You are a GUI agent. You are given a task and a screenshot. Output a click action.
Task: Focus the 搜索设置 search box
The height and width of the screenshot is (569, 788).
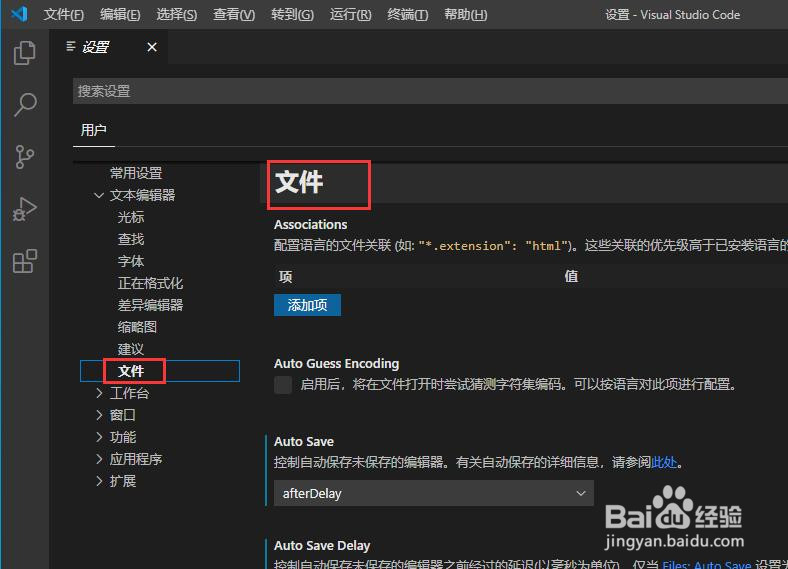click(430, 91)
